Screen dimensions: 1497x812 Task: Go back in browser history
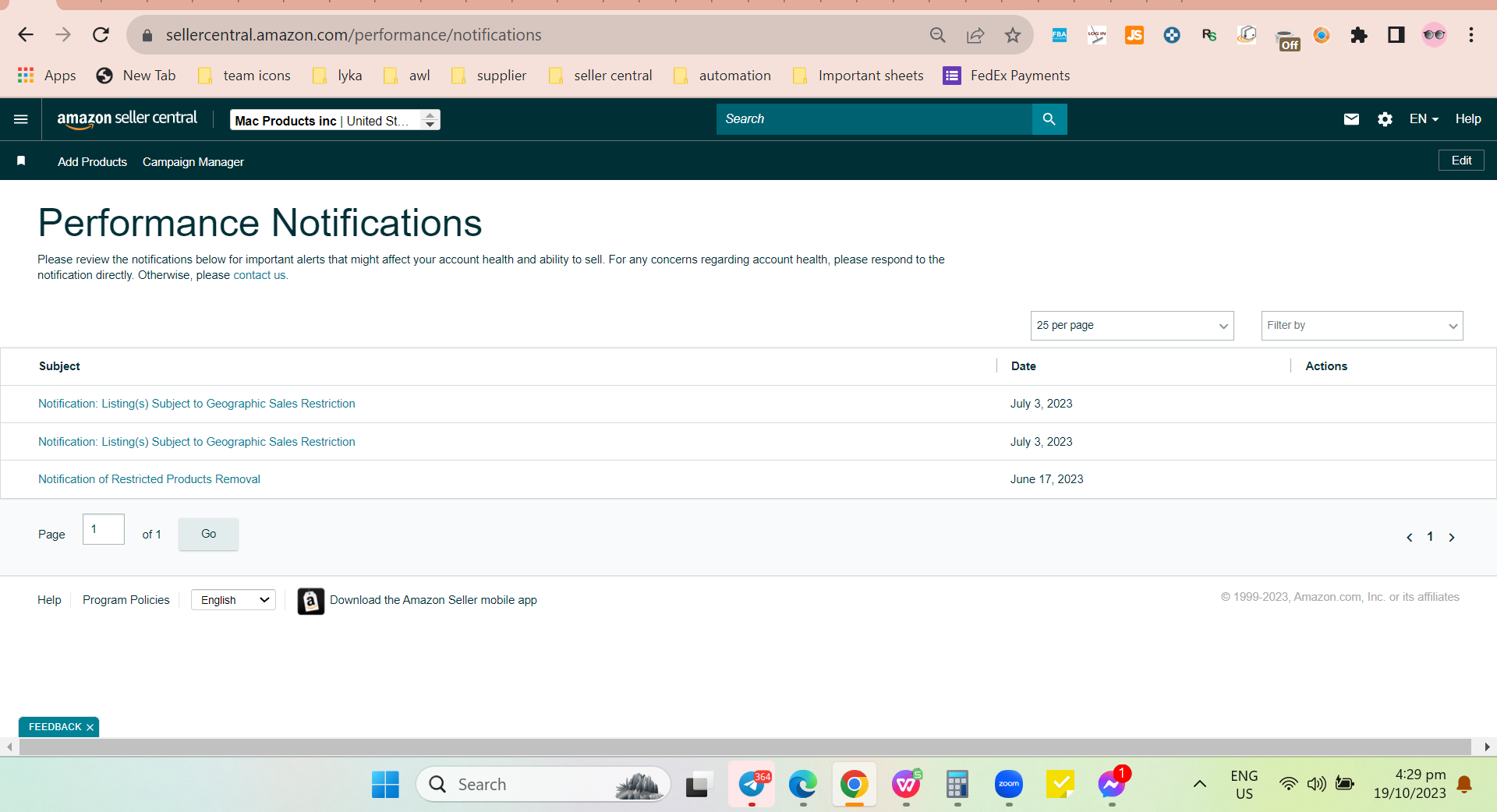pos(26,35)
